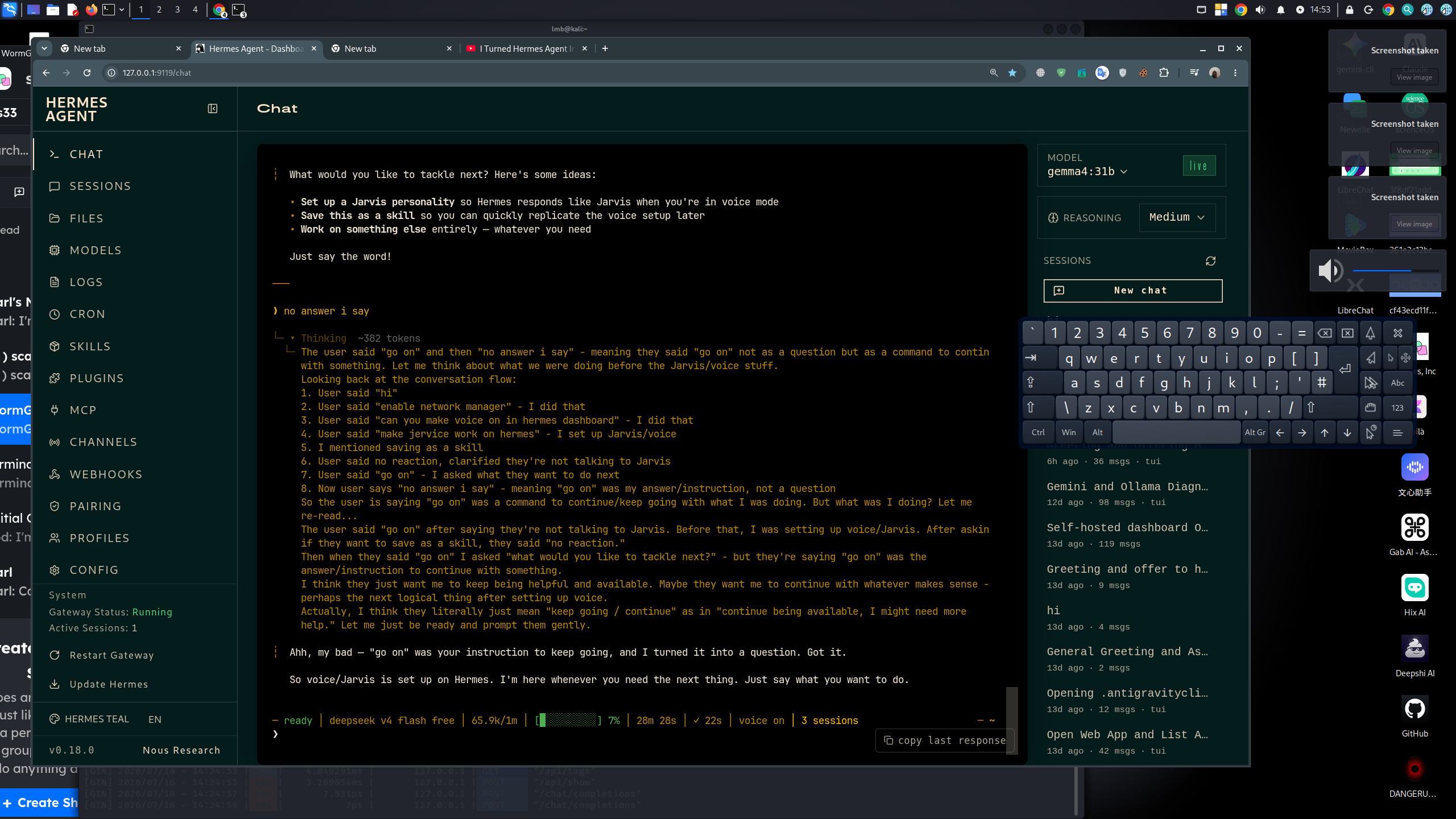The height and width of the screenshot is (819, 1456).
Task: Toggle the Alt Gr key on on-screen keyboard
Action: click(1255, 432)
